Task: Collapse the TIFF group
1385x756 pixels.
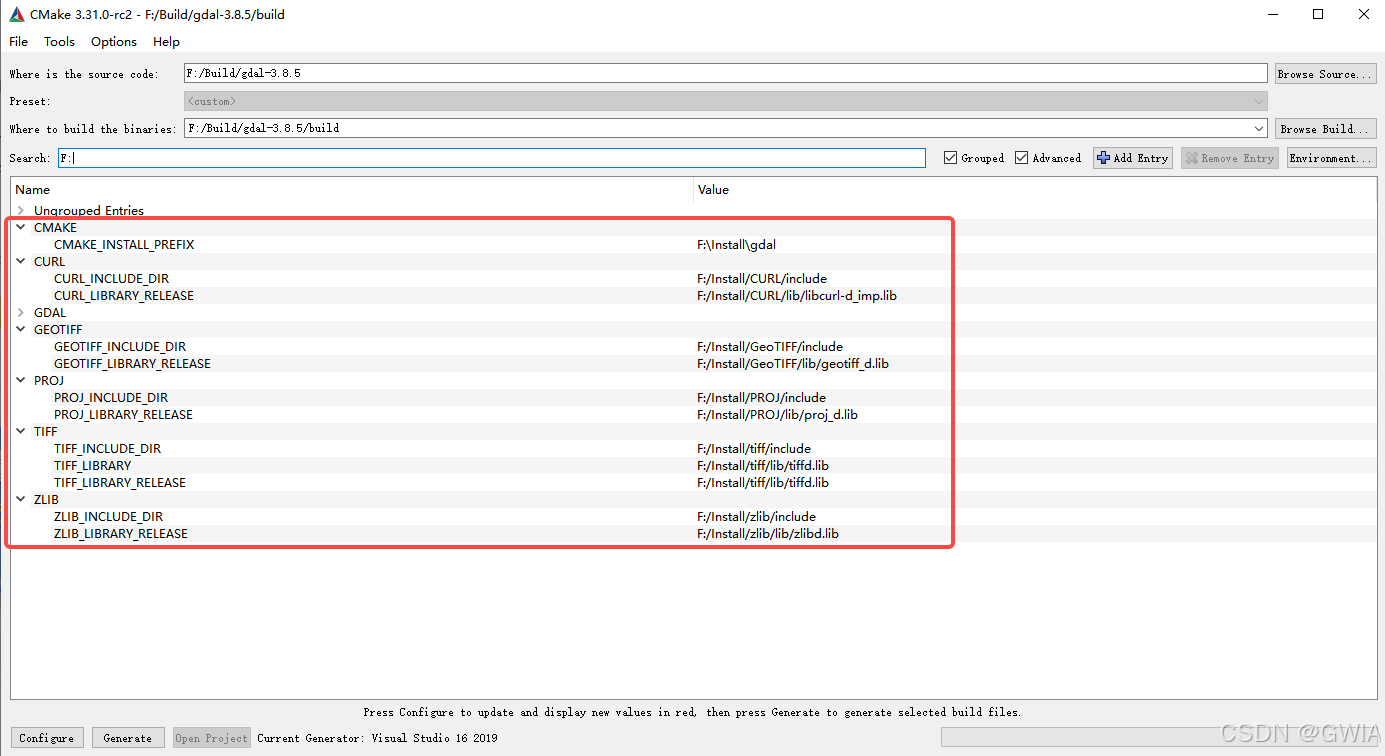Action: (x=21, y=432)
